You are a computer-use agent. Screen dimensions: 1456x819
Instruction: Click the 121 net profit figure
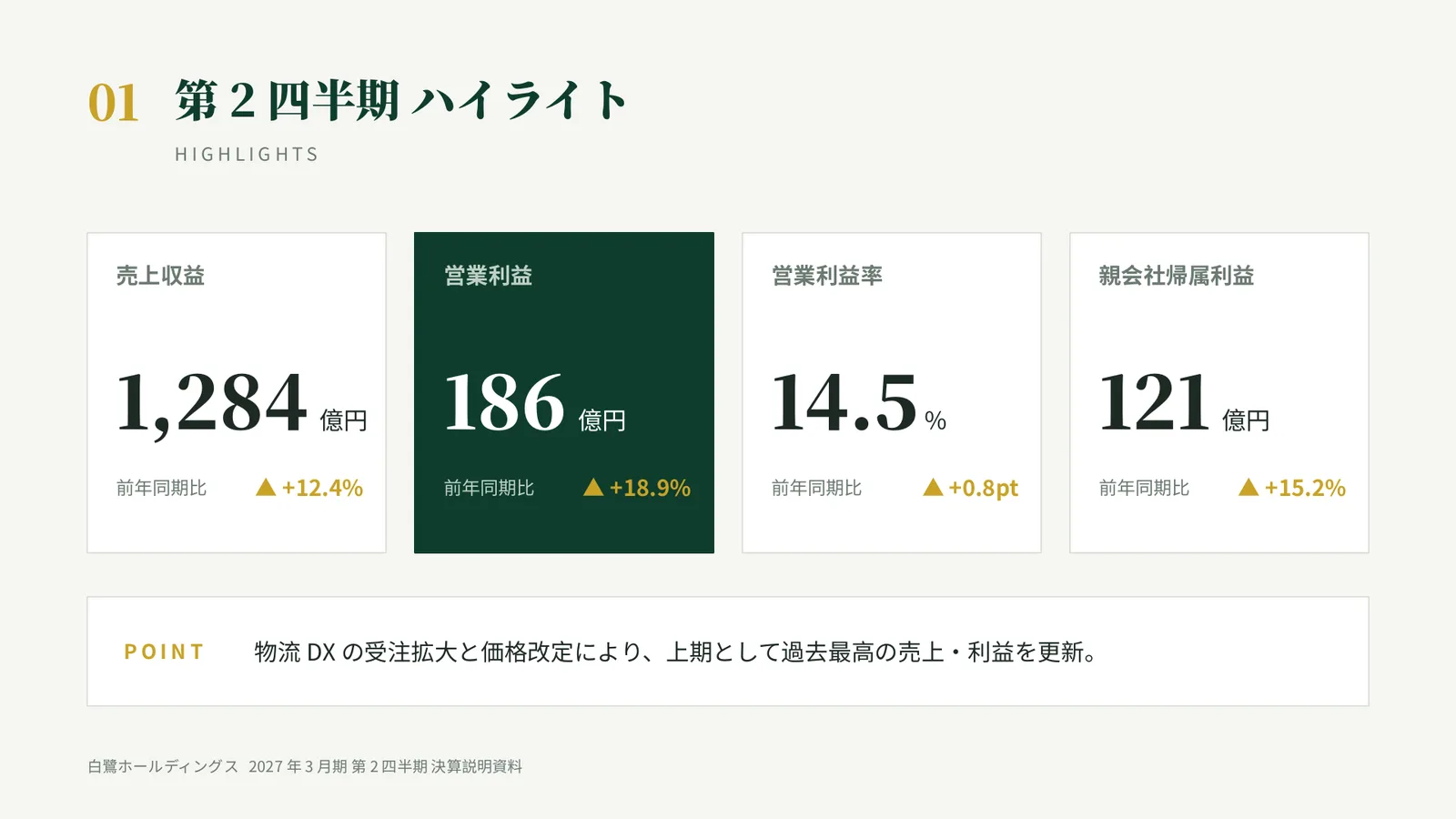[x=1154, y=403]
